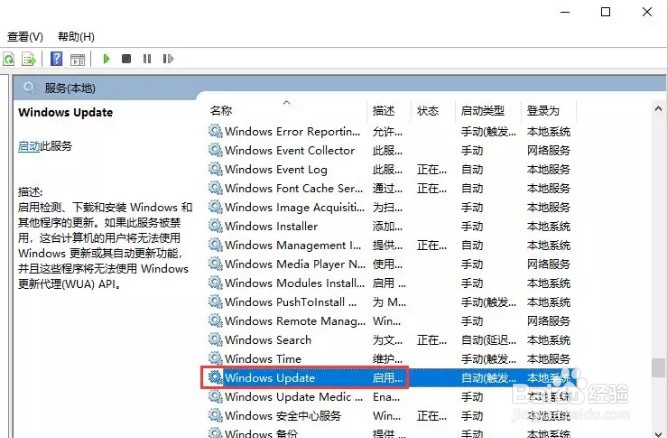Sort by the 状态 column header
Viewport: 668px width, 438px height.
pyautogui.click(x=428, y=111)
